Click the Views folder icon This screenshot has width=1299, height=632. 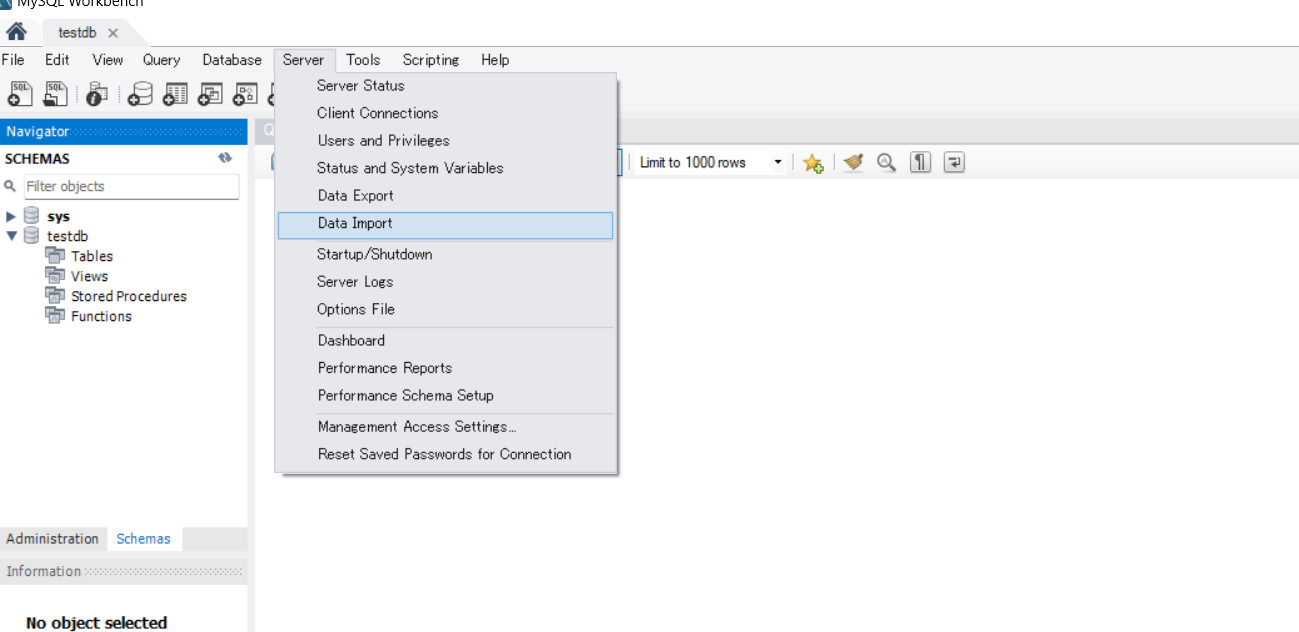[x=55, y=276]
